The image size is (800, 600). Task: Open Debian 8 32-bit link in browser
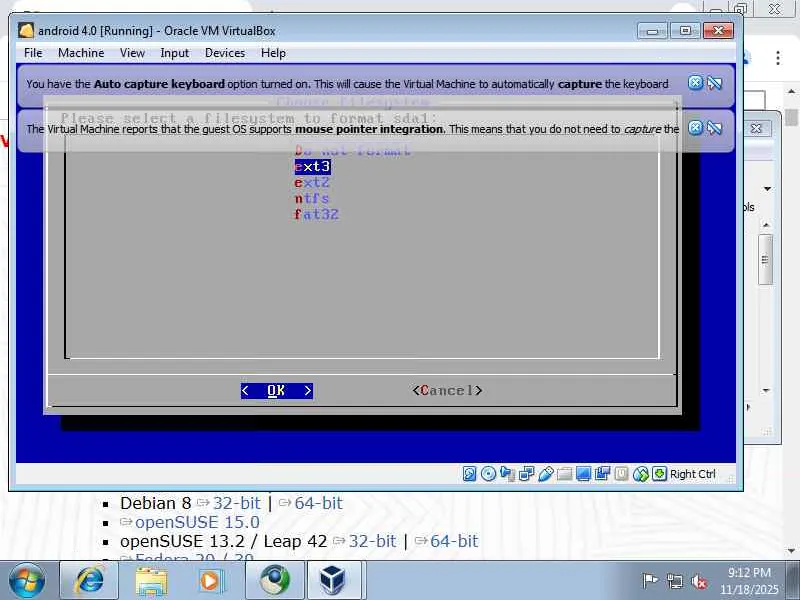click(x=236, y=503)
